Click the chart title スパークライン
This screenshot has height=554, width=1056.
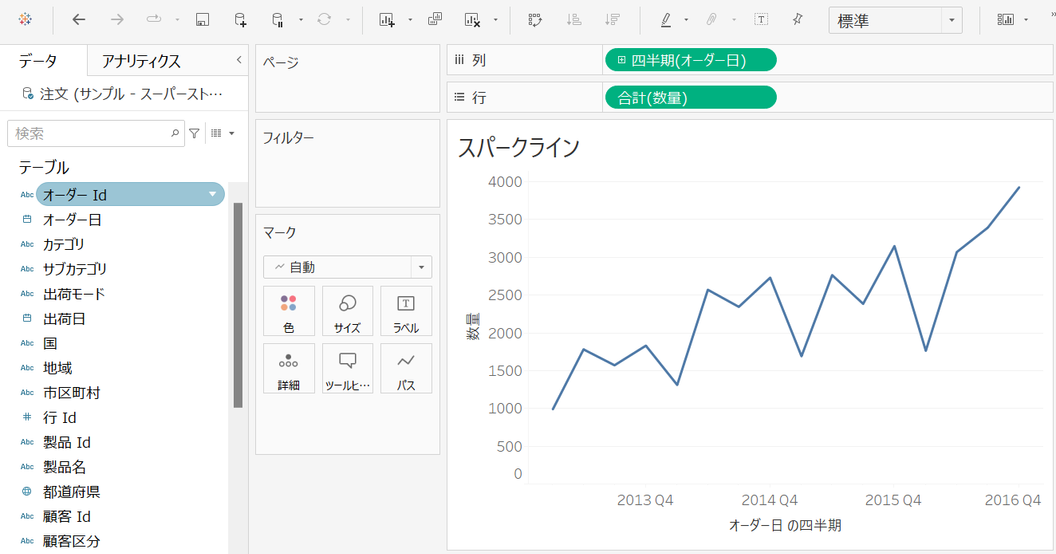(x=519, y=147)
